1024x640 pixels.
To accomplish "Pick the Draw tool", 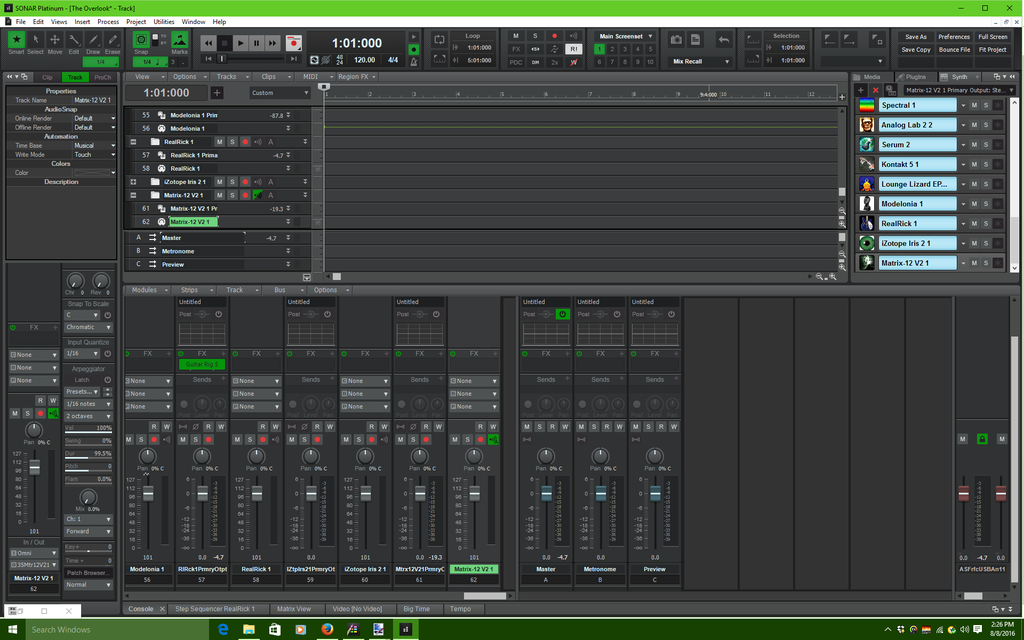I will coord(93,40).
